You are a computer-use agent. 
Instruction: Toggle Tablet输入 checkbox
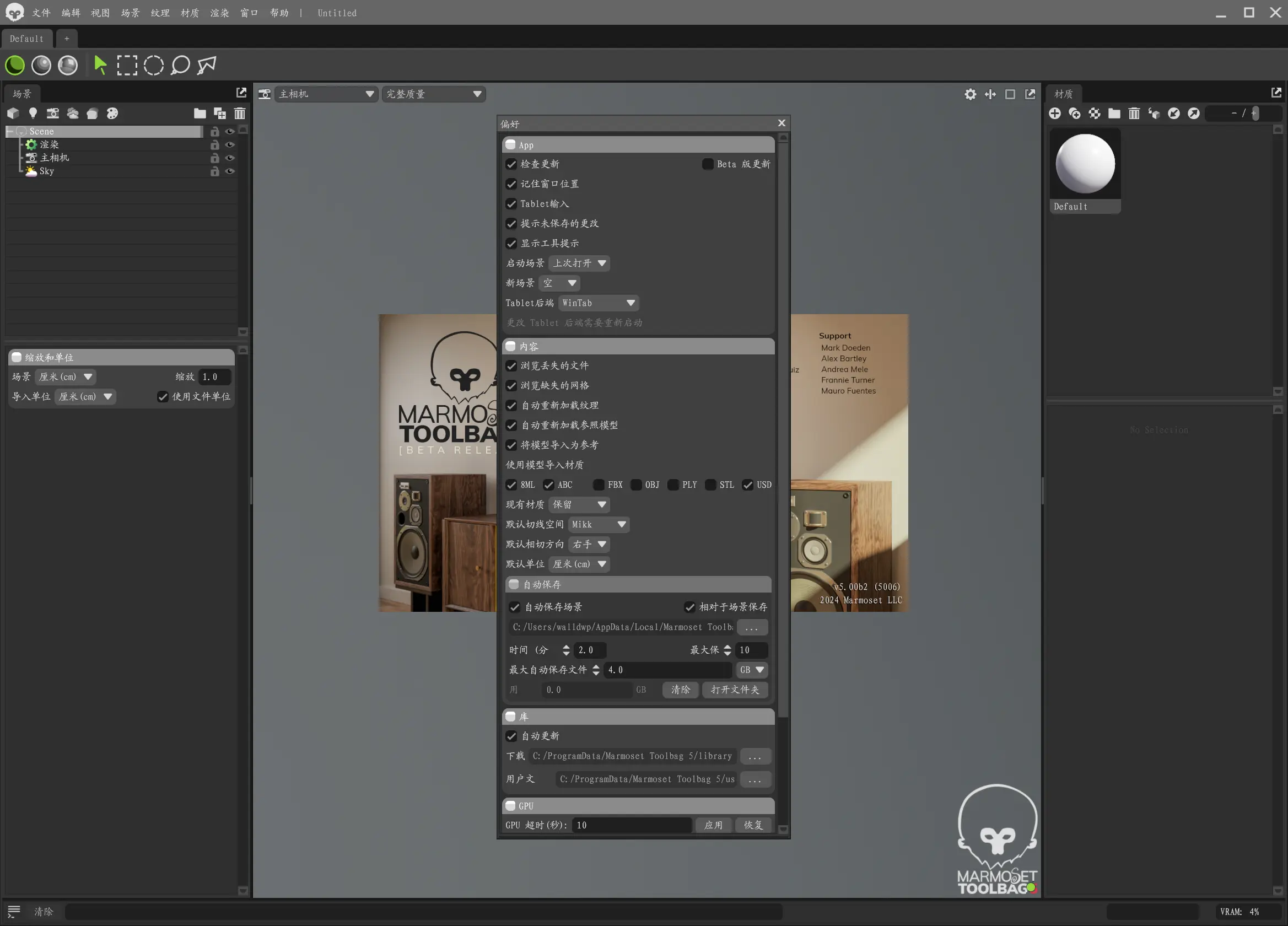pyautogui.click(x=511, y=204)
